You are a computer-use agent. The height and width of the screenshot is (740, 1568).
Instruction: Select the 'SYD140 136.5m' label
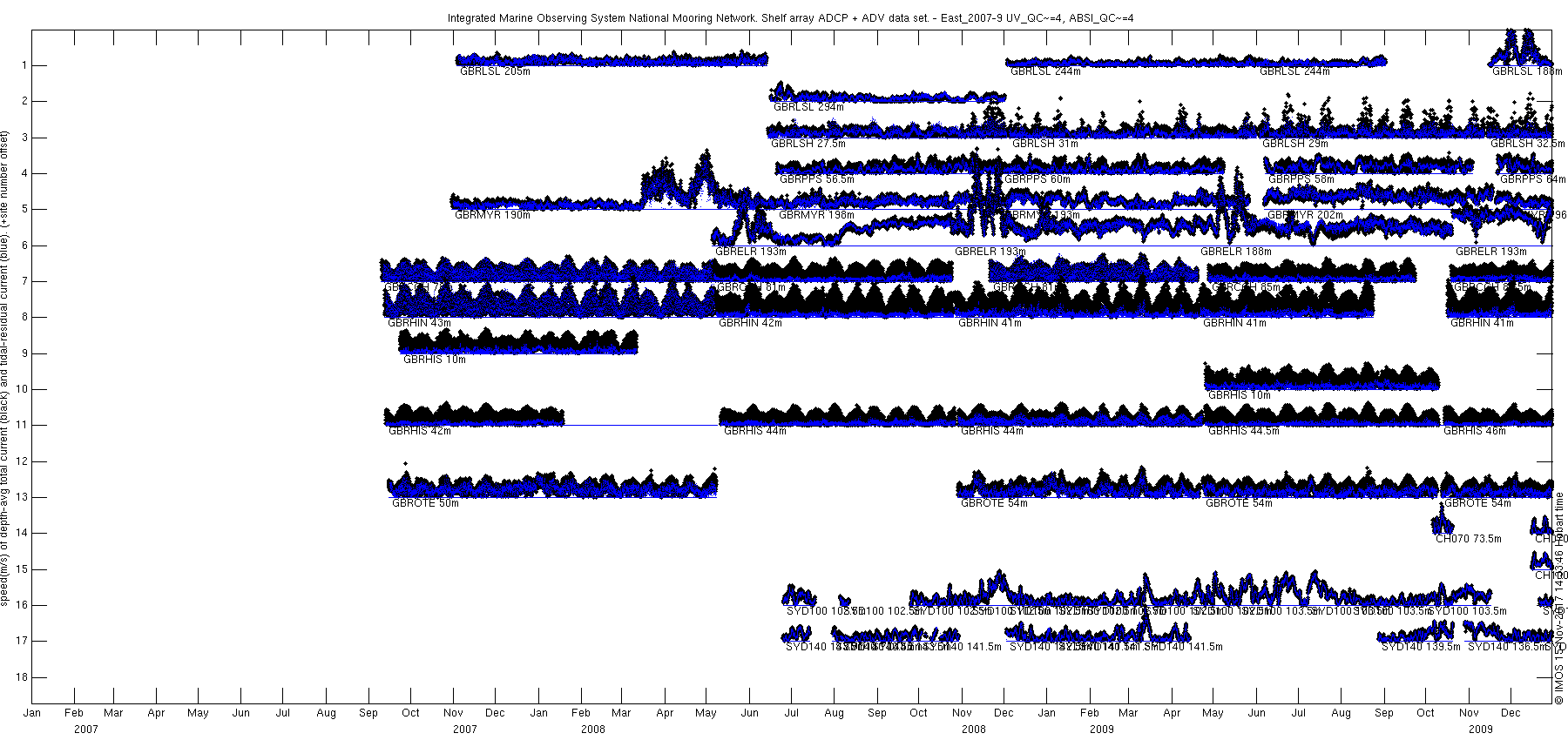pyautogui.click(x=1507, y=647)
